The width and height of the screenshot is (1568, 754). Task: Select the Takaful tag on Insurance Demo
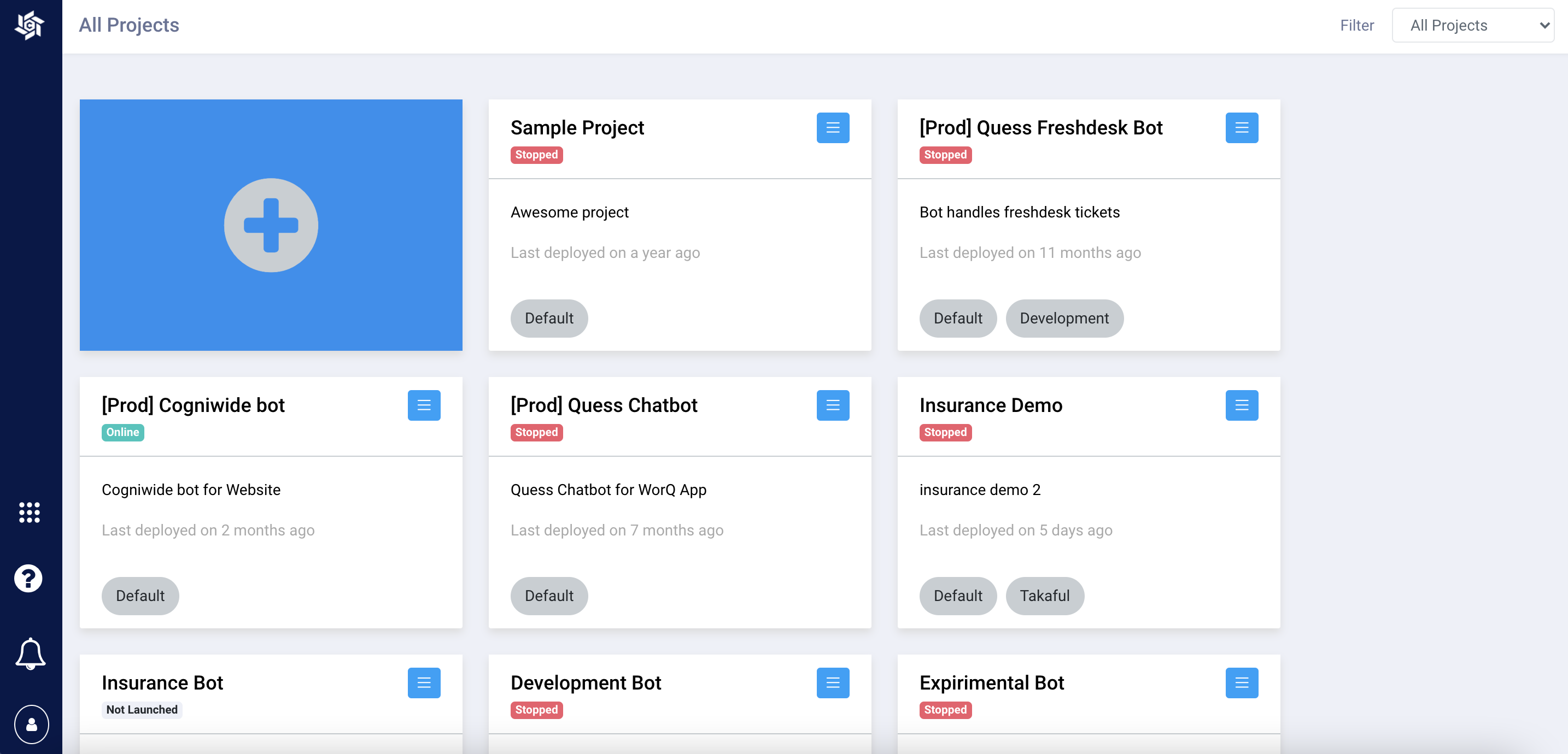pyautogui.click(x=1045, y=596)
